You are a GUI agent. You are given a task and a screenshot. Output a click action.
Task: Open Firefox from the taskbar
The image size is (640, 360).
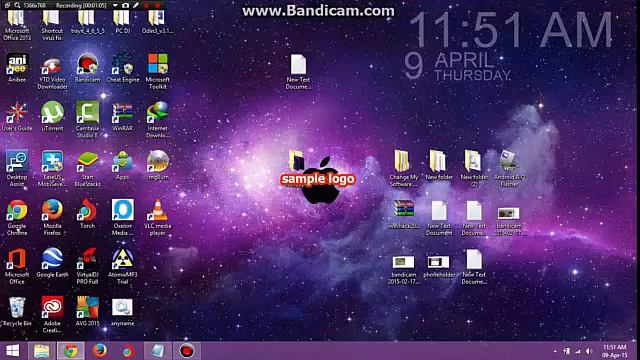(x=99, y=351)
